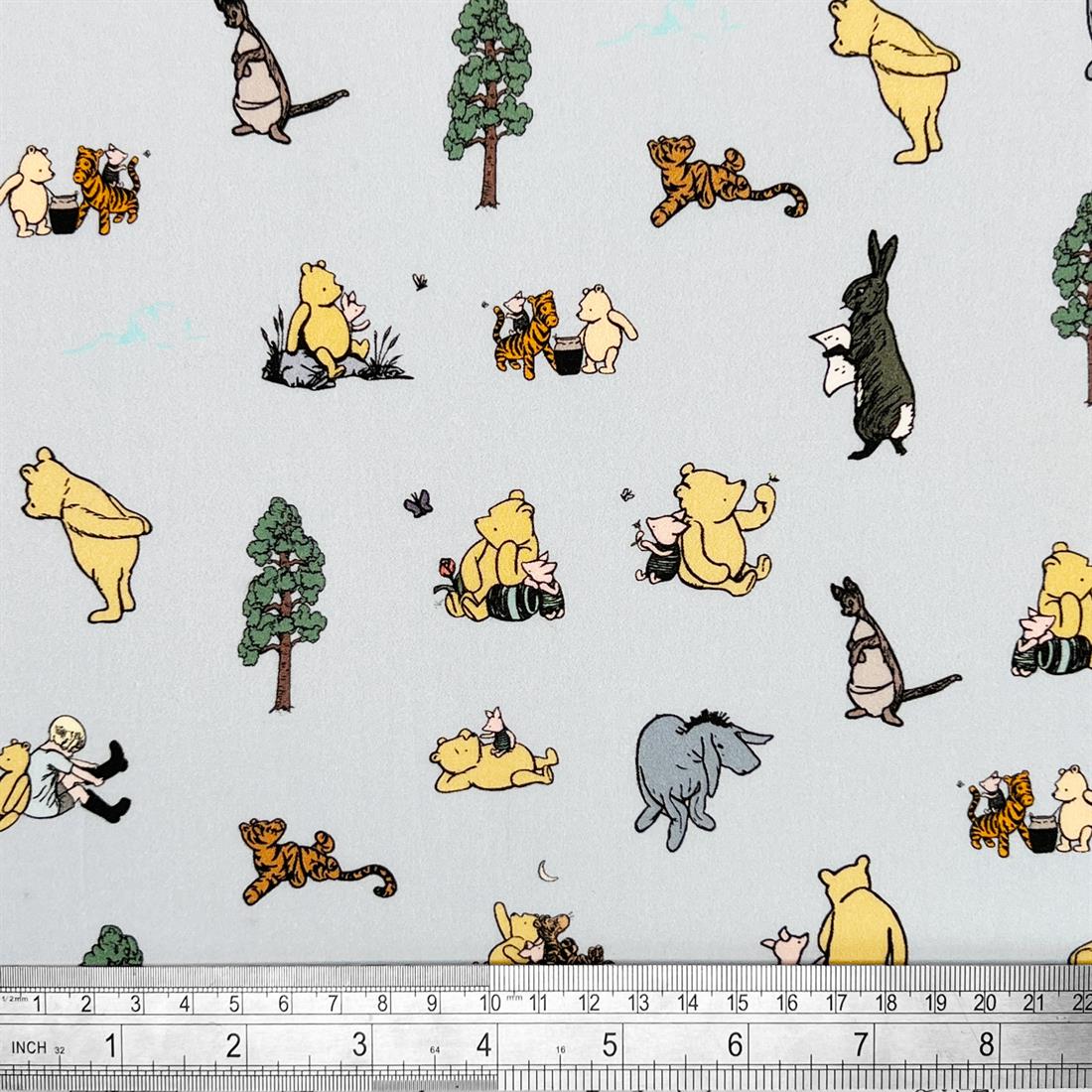Click the boy pulling on black boots
Viewport: 1092px width, 1092px height.
[73, 767]
